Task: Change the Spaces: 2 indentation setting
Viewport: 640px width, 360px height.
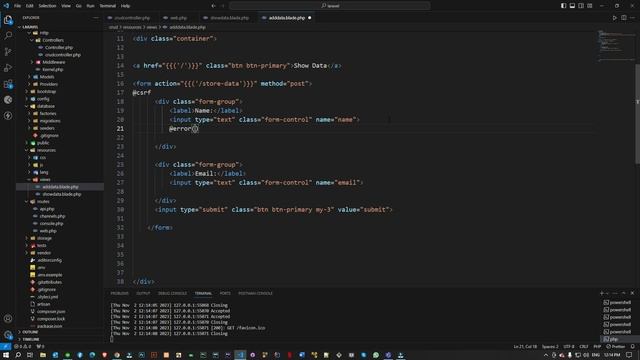Action: click(x=550, y=347)
